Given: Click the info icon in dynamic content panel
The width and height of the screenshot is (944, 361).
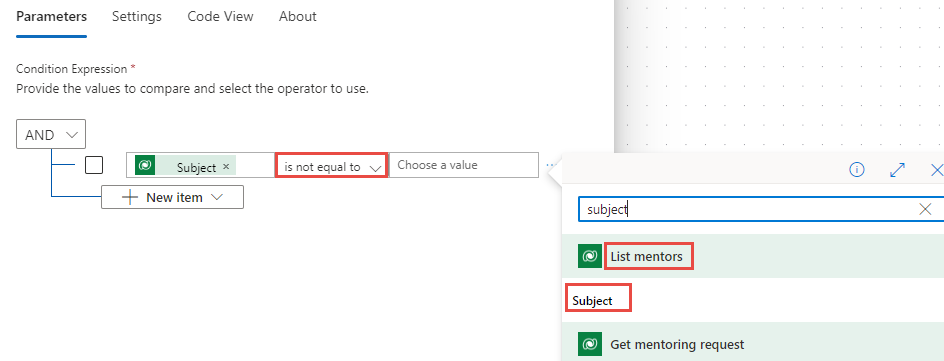Looking at the screenshot, I should click(857, 170).
